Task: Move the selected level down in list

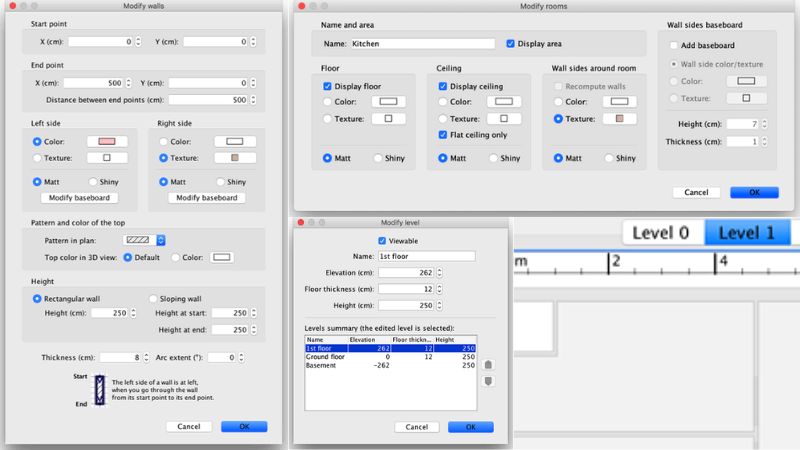Action: point(488,381)
